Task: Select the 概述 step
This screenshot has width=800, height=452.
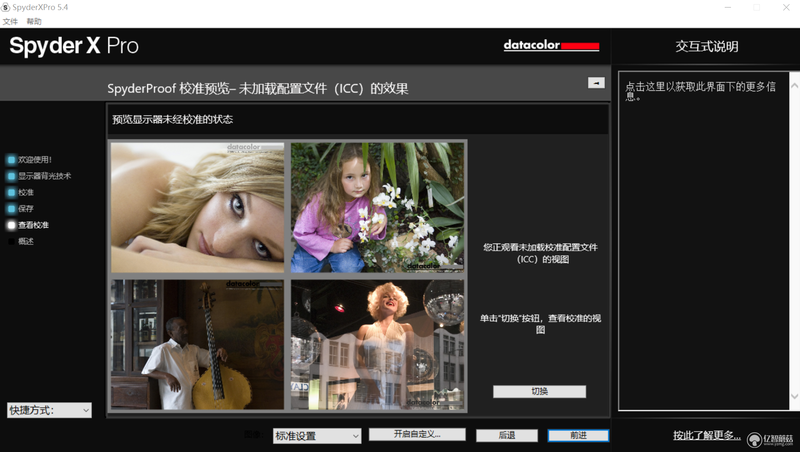Action: click(21, 241)
